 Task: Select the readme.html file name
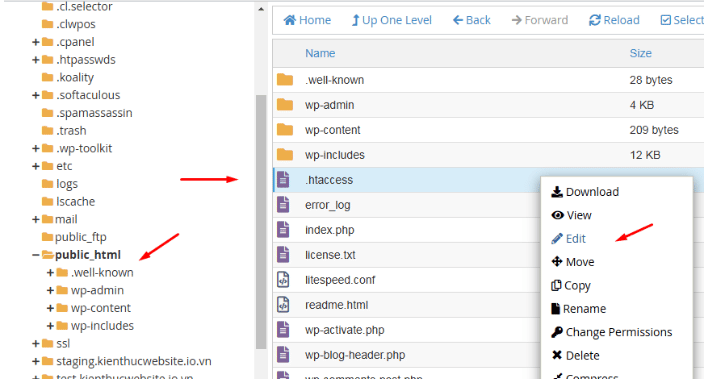[336, 305]
